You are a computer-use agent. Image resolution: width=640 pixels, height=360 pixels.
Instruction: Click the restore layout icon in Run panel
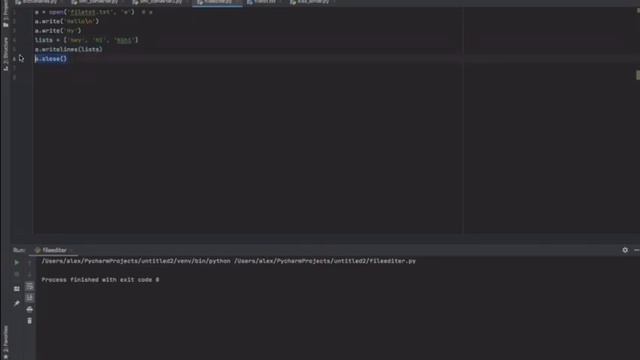click(17, 289)
